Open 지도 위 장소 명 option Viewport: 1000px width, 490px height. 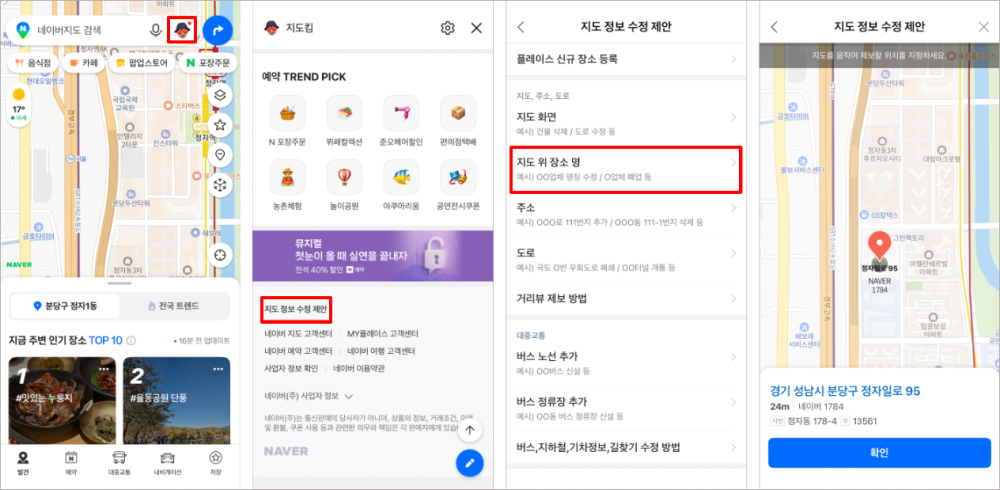(626, 169)
